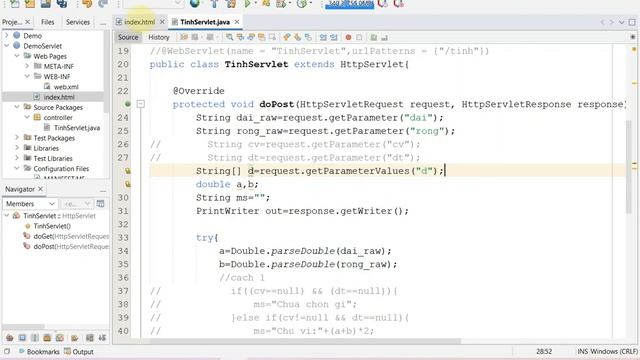Switch to the Services tab
This screenshot has height=360, width=640.
(78, 22)
